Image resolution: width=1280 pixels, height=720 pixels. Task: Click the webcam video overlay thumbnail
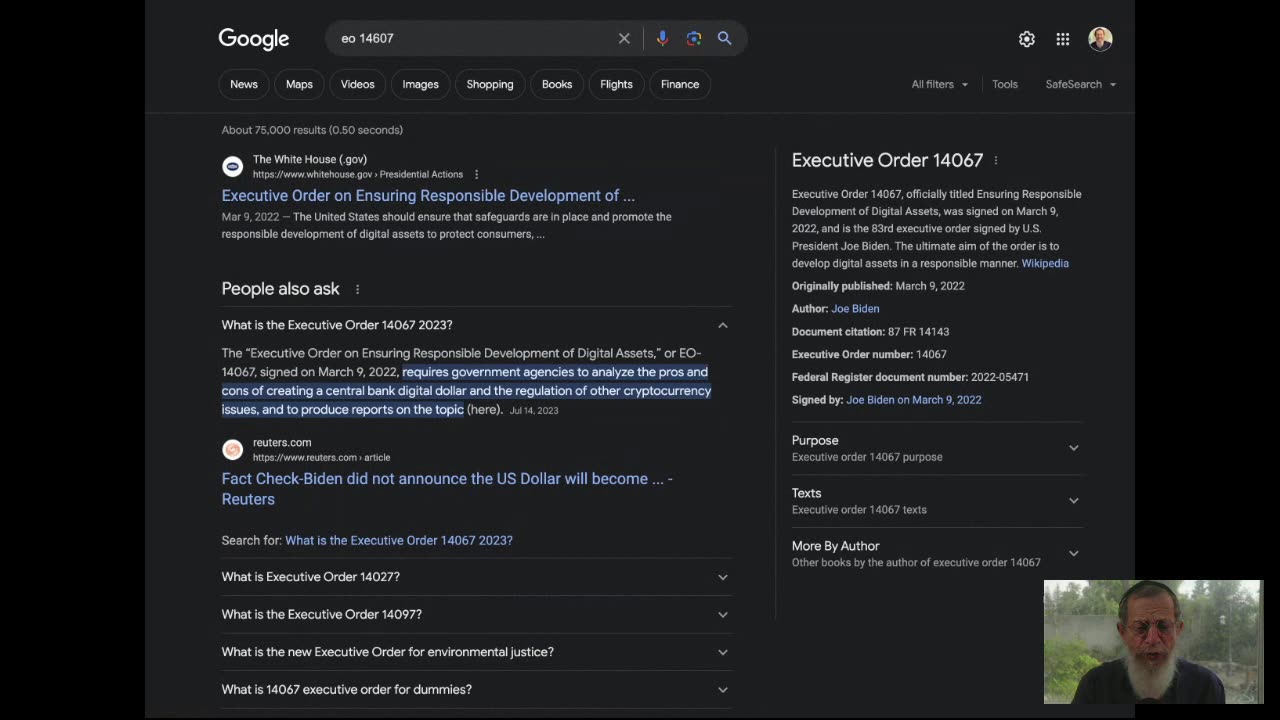click(1153, 642)
